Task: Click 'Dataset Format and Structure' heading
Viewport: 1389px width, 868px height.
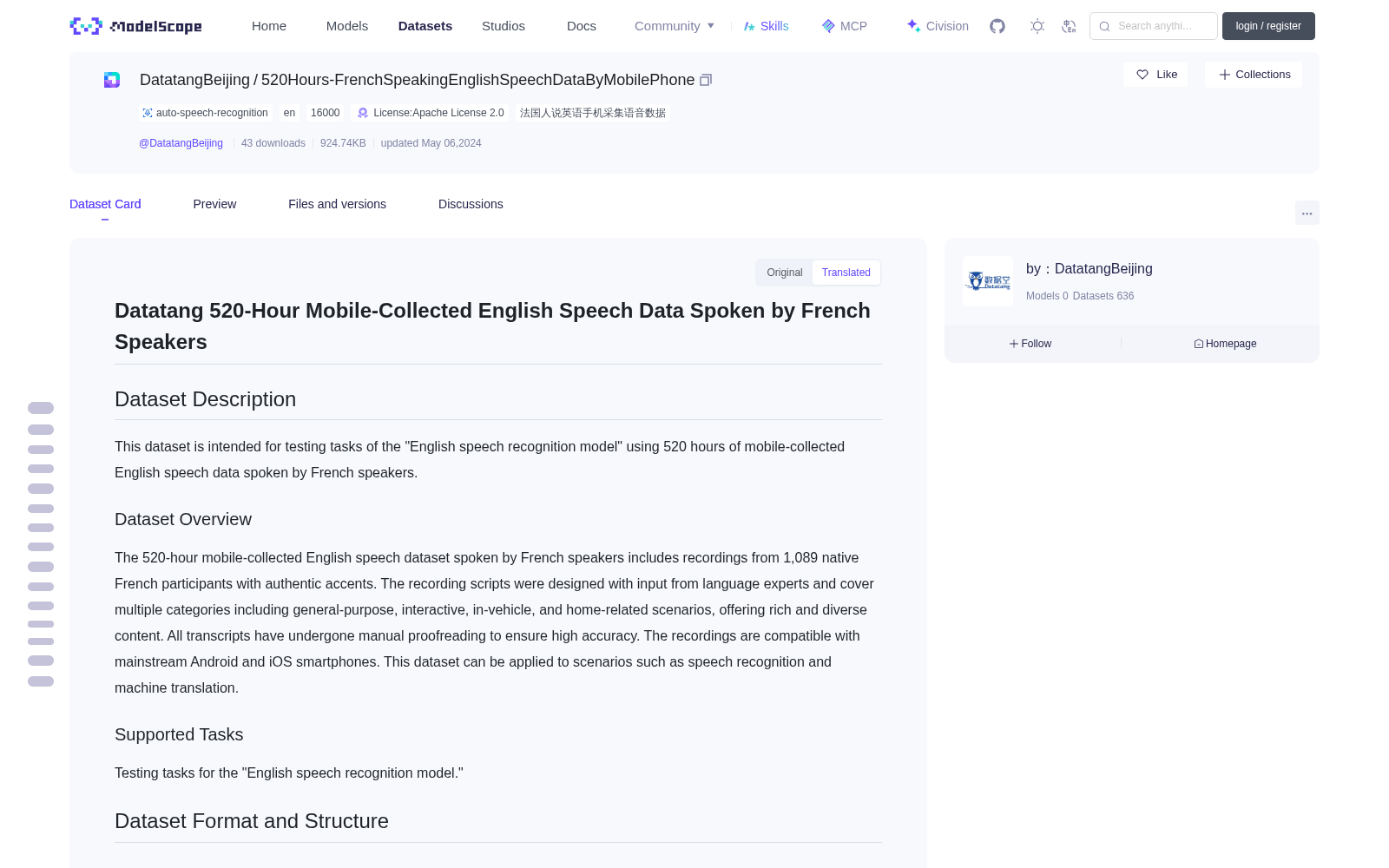Action: [252, 821]
